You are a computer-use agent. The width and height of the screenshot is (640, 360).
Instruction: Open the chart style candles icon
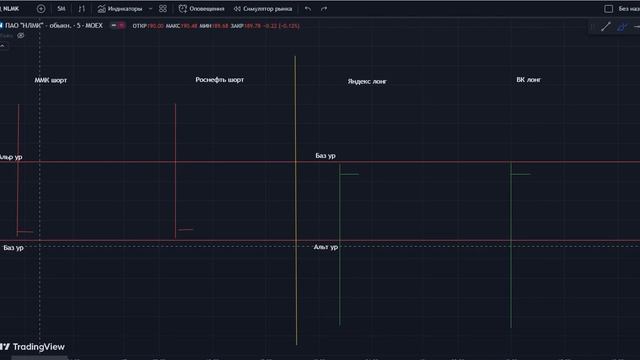click(x=82, y=9)
